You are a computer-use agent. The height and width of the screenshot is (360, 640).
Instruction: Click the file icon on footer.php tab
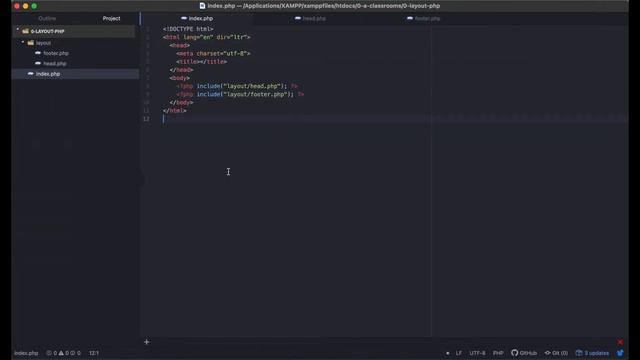point(410,18)
